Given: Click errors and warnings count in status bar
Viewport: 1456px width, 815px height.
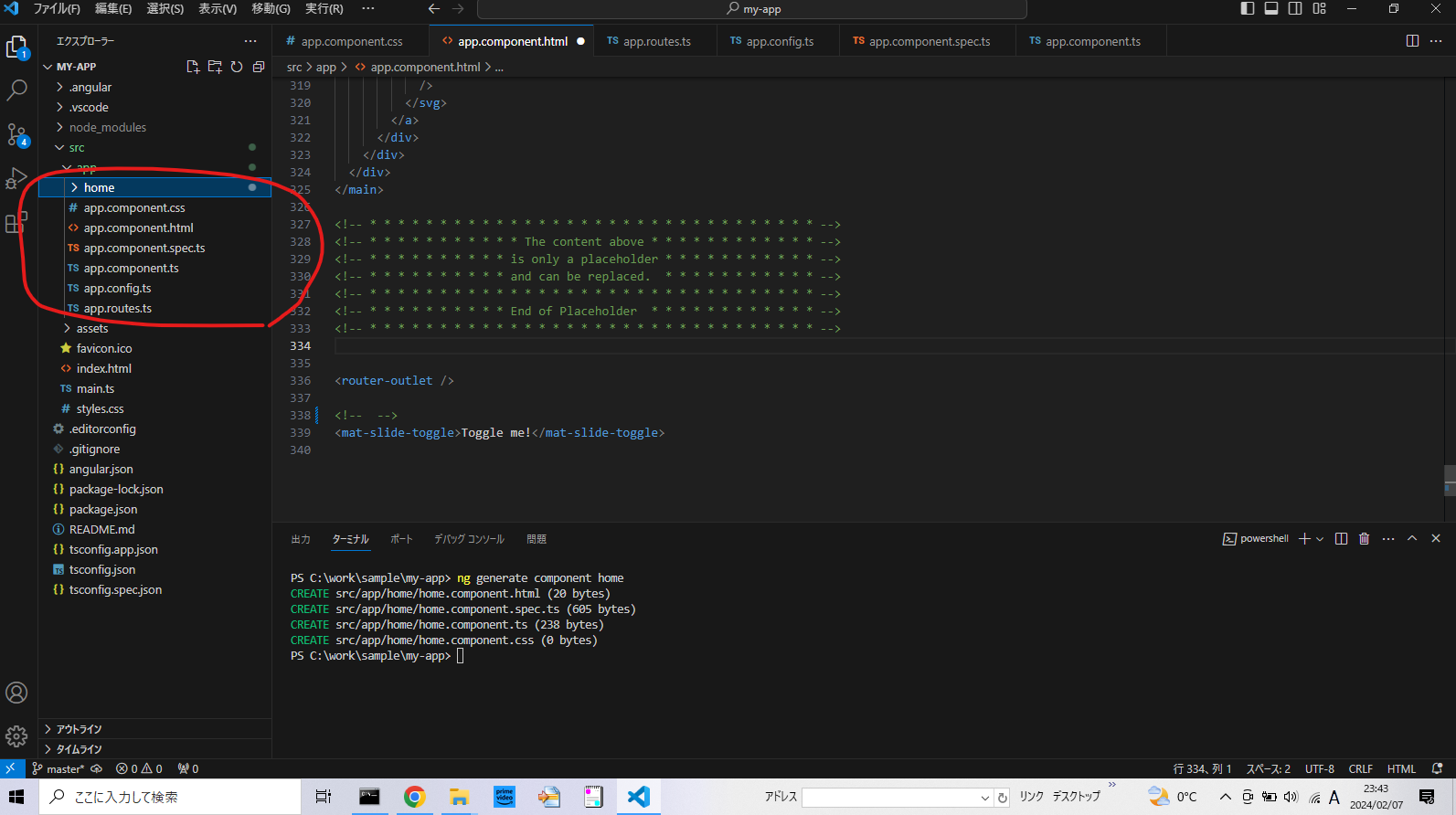Looking at the screenshot, I should (139, 769).
